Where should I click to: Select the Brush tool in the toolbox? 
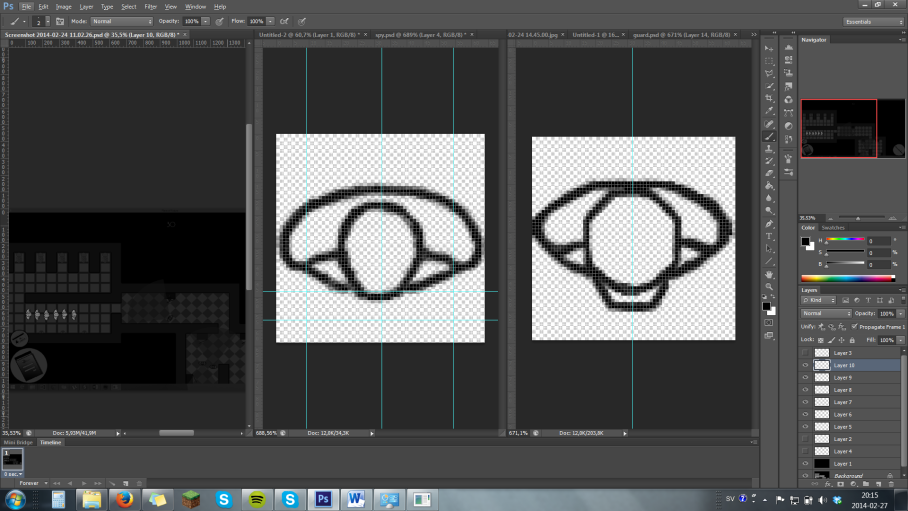769,136
